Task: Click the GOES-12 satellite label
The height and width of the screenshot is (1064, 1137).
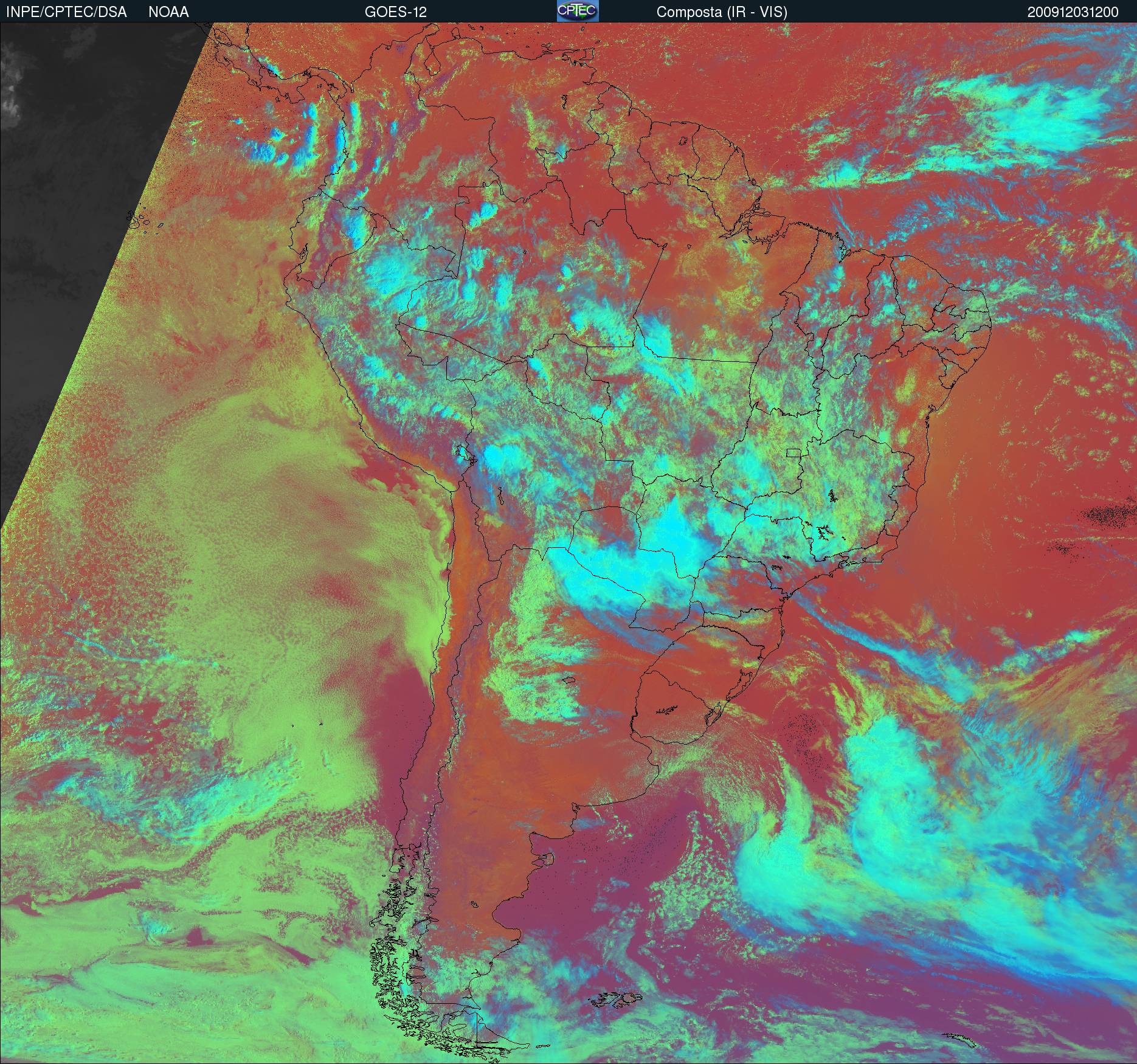Action: 395,12
